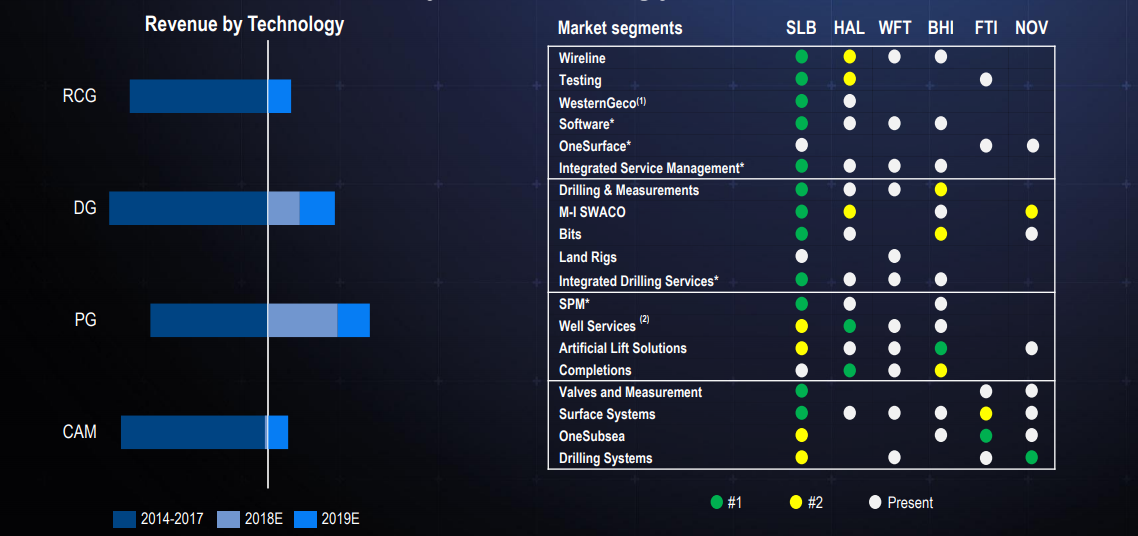Select the yellow #2 legend dot
This screenshot has width=1138, height=536.
click(798, 503)
